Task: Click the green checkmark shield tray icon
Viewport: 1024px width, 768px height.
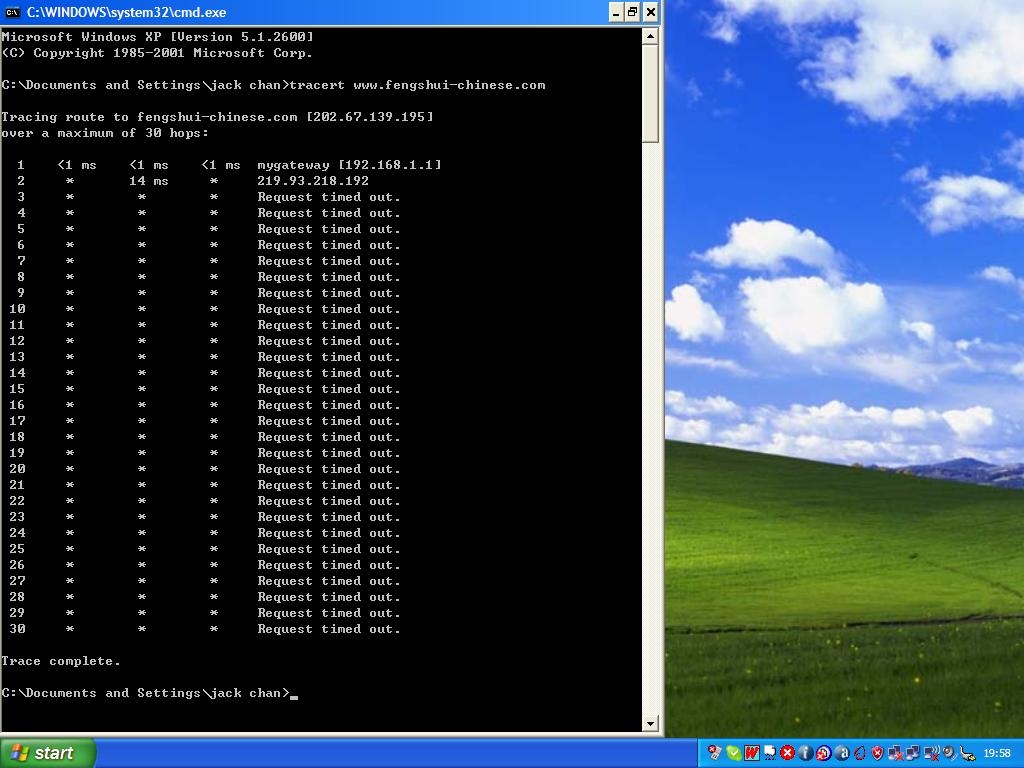Action: (734, 753)
